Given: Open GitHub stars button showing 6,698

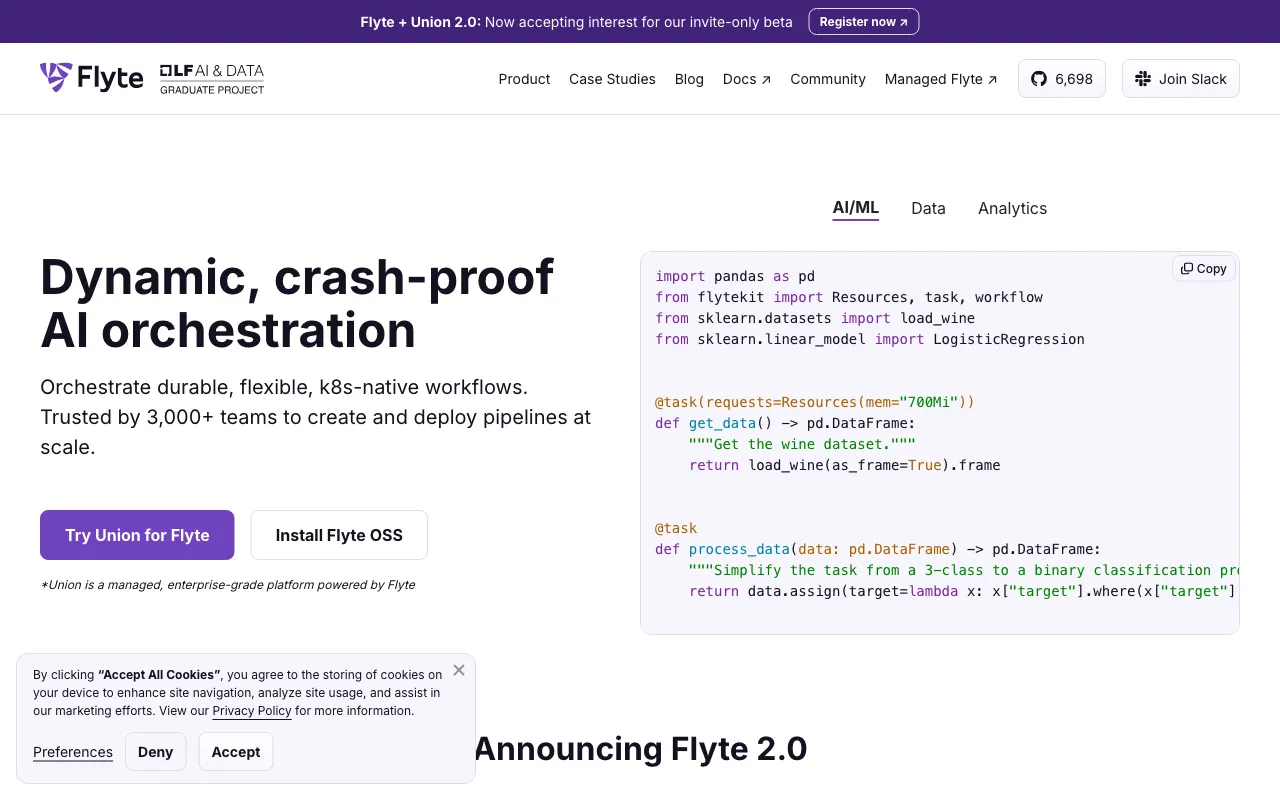Looking at the screenshot, I should pyautogui.click(x=1062, y=79).
